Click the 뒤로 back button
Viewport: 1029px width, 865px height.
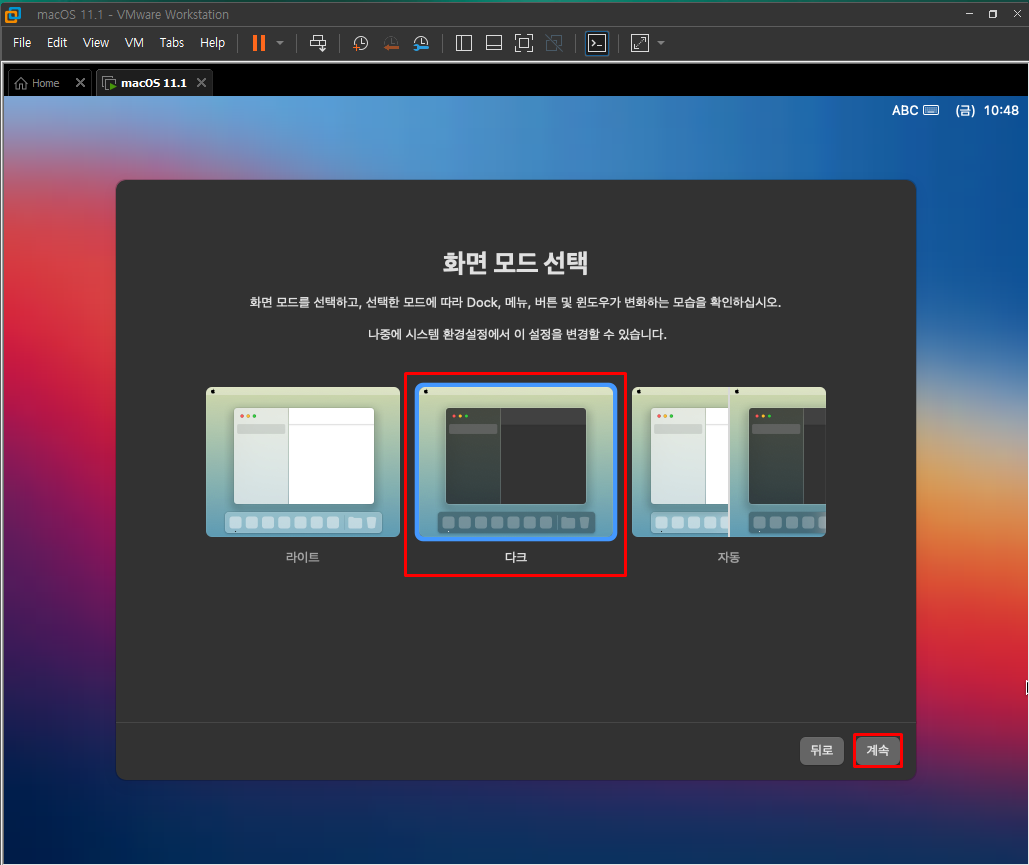[822, 750]
